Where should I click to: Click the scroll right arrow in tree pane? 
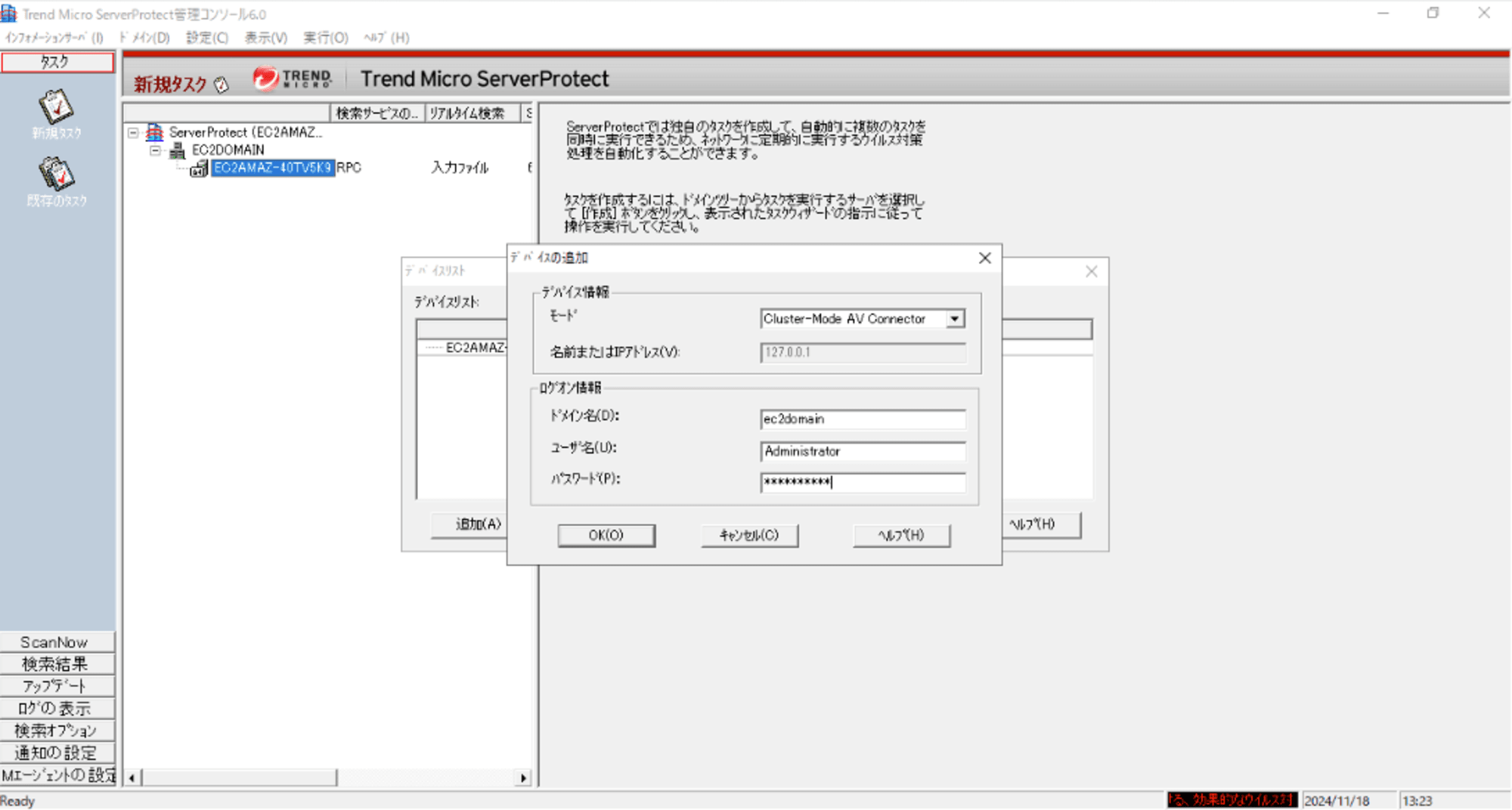[523, 778]
